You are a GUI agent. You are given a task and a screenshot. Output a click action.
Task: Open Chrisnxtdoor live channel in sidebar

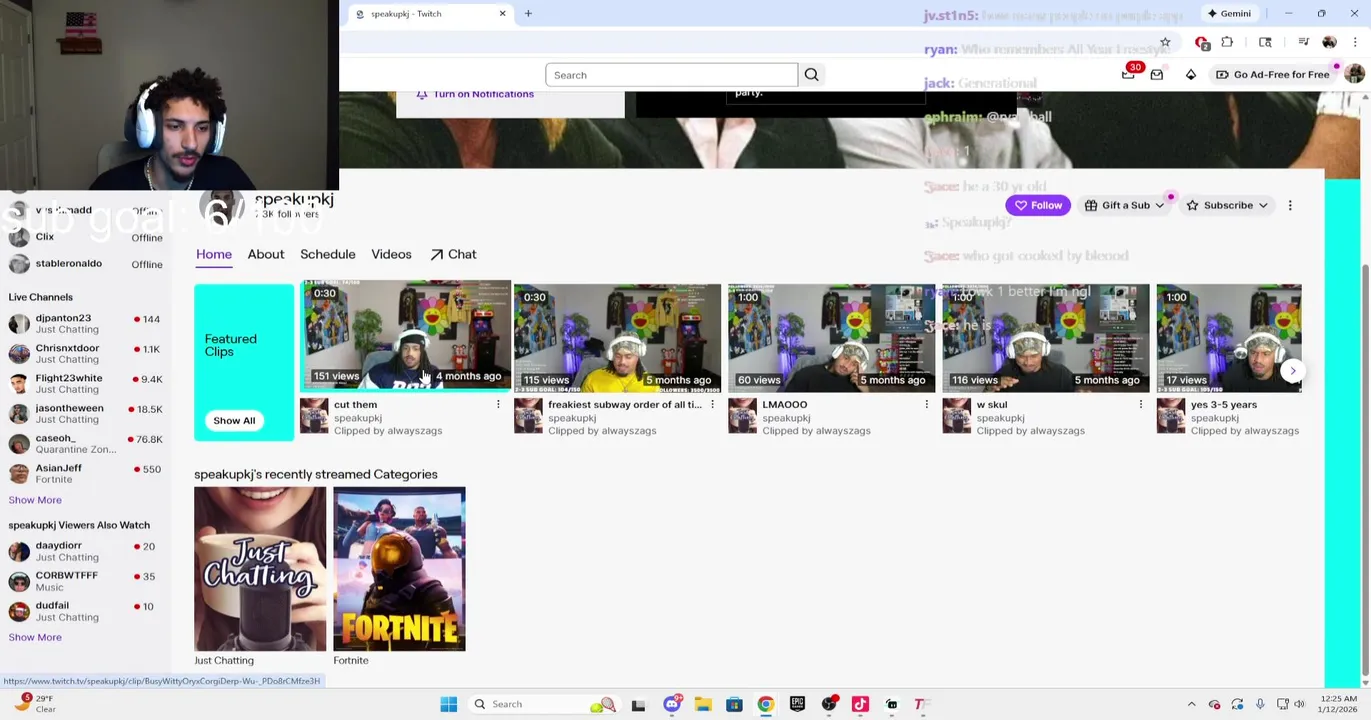click(x=85, y=353)
